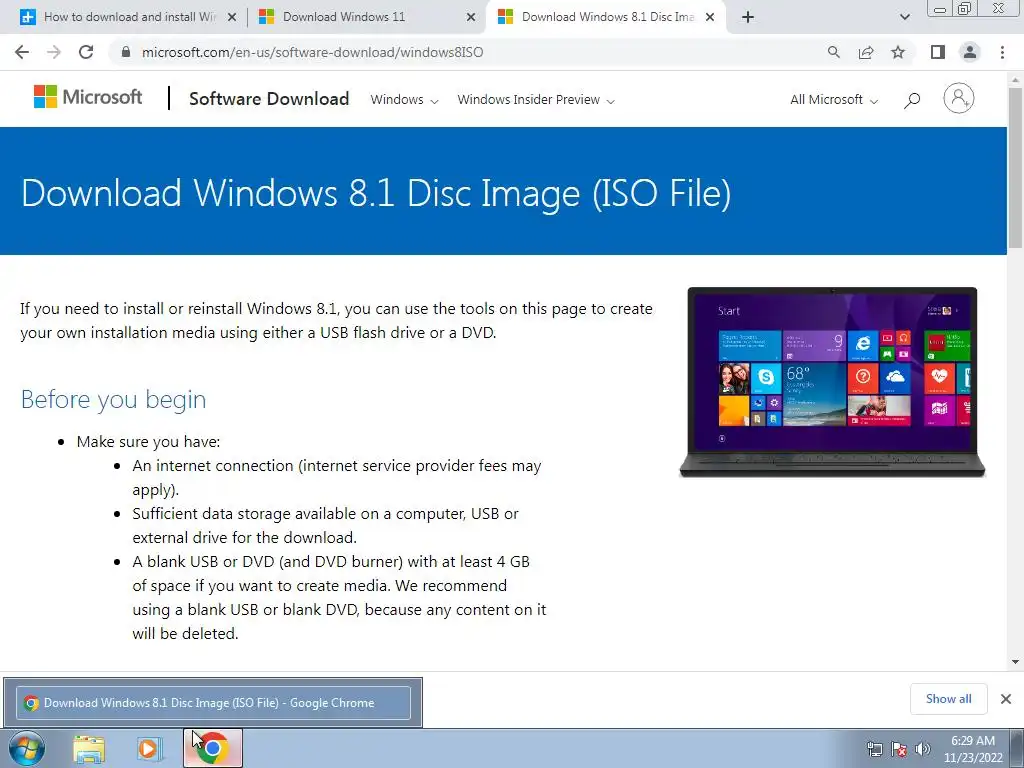Open the Software Download home link
Viewport: 1024px width, 768px height.
point(269,99)
